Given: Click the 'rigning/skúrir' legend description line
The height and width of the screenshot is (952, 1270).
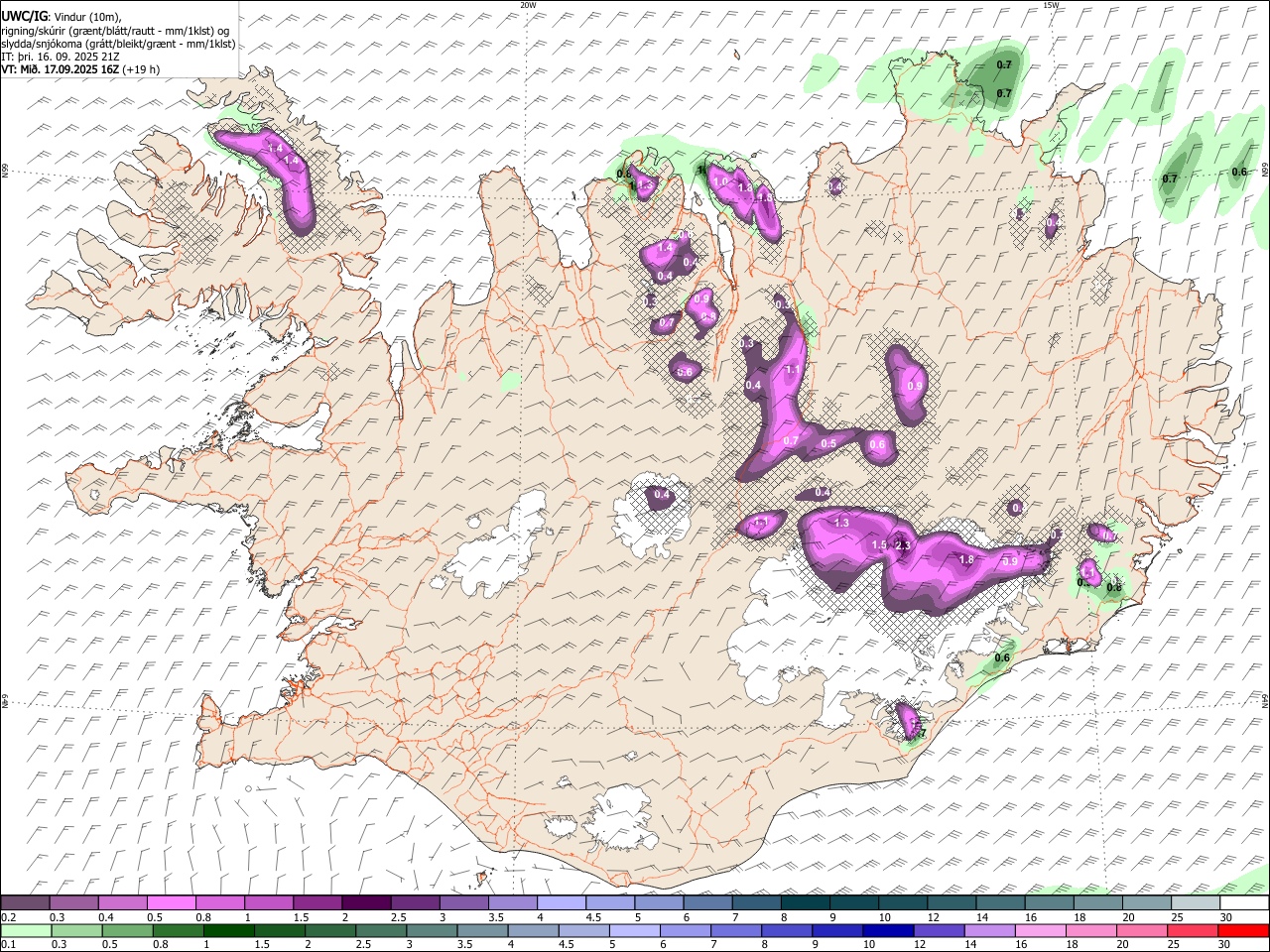Looking at the screenshot, I should click(116, 30).
